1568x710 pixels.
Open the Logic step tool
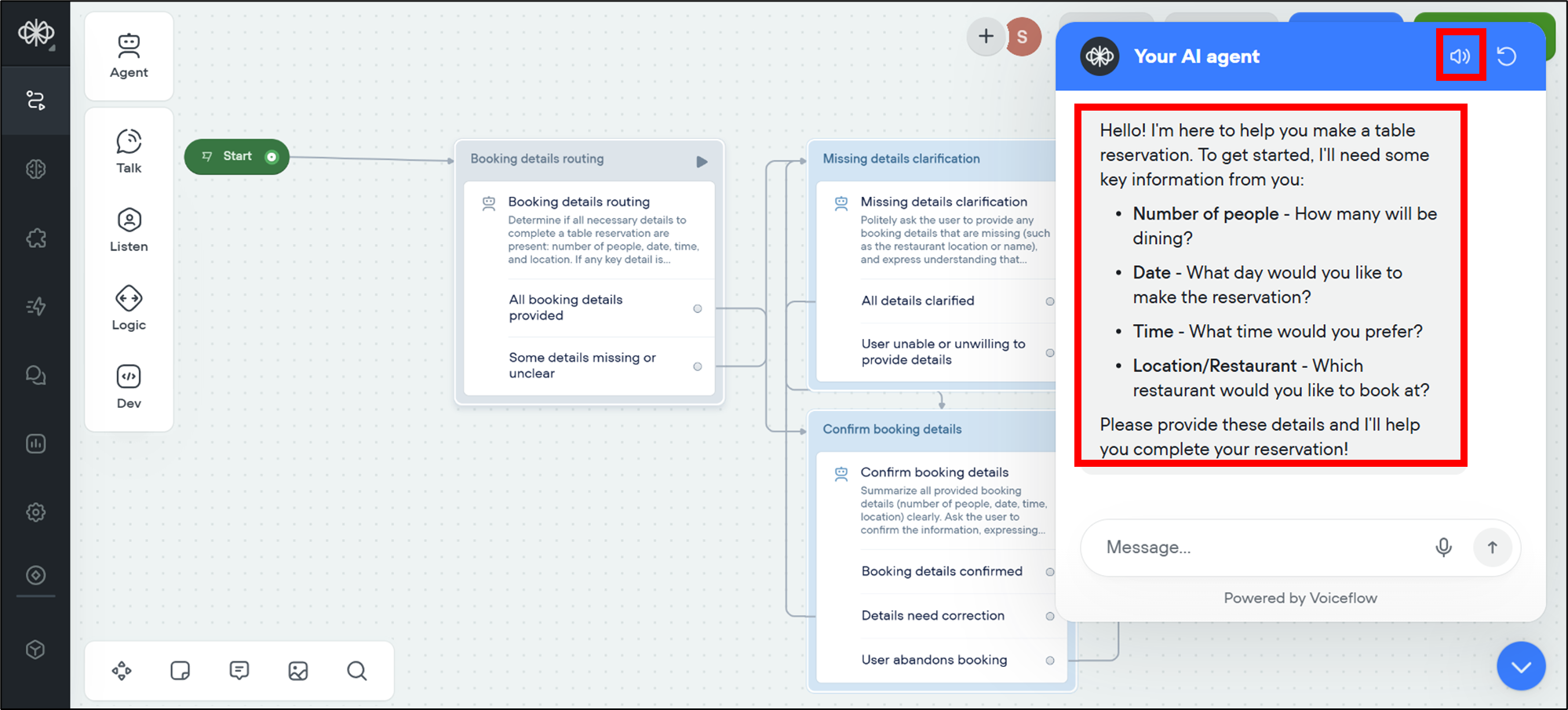[x=129, y=308]
